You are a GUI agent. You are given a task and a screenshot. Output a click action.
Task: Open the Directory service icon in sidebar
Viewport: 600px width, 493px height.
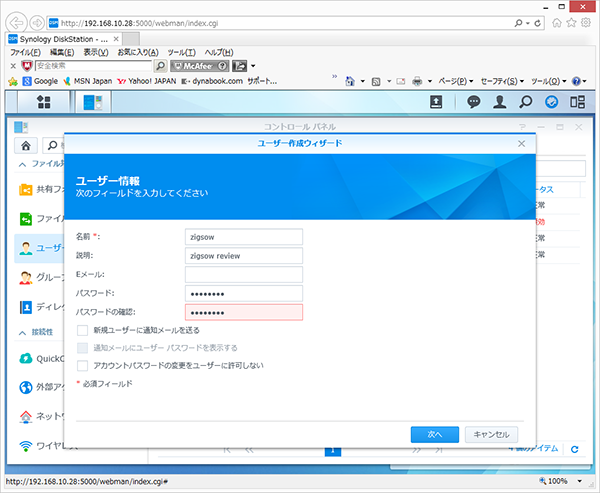[26, 307]
